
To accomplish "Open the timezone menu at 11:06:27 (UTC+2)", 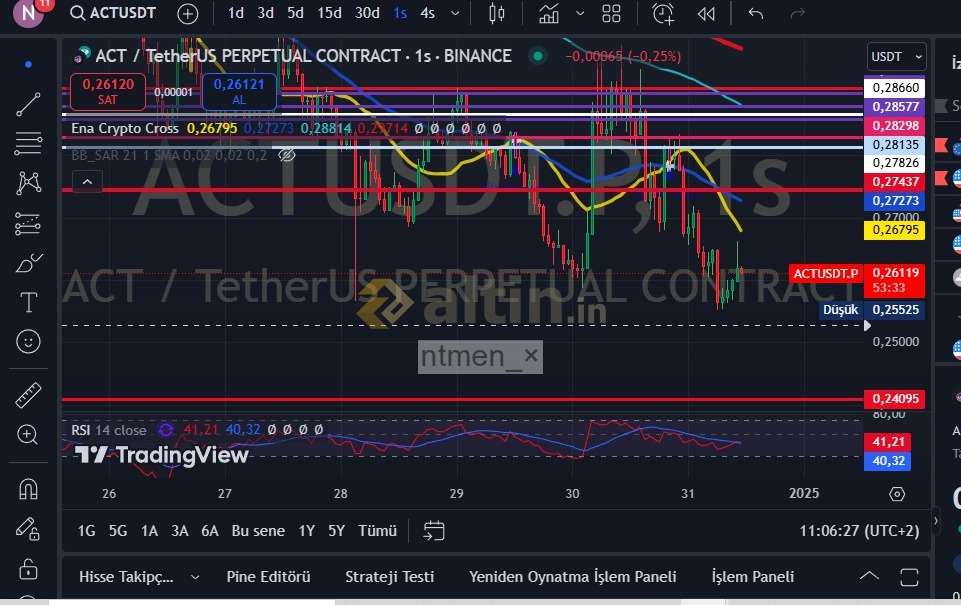I will 859,531.
